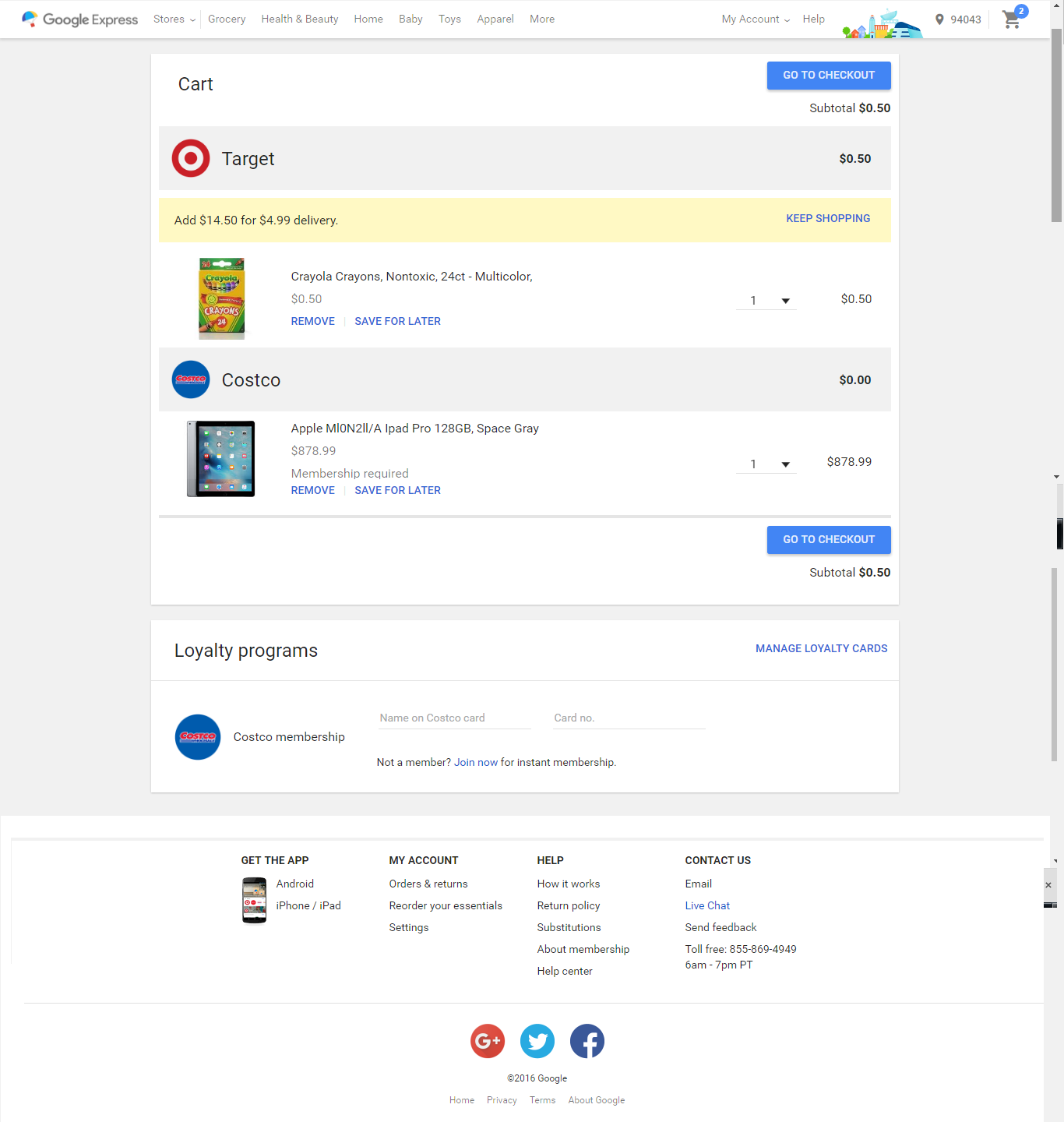Focus the Name on Costco card field
1064x1122 pixels.
click(455, 718)
